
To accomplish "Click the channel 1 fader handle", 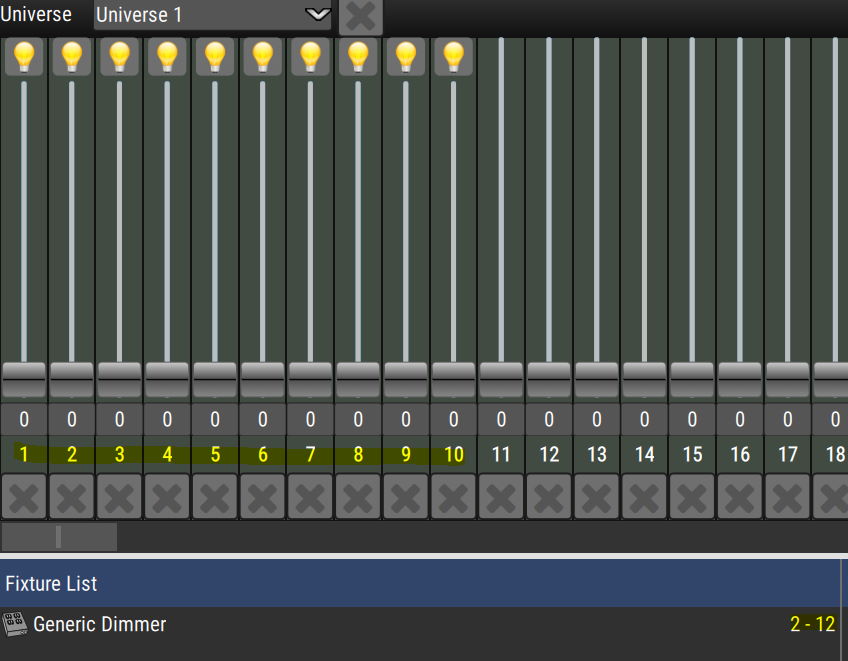I will tap(24, 380).
